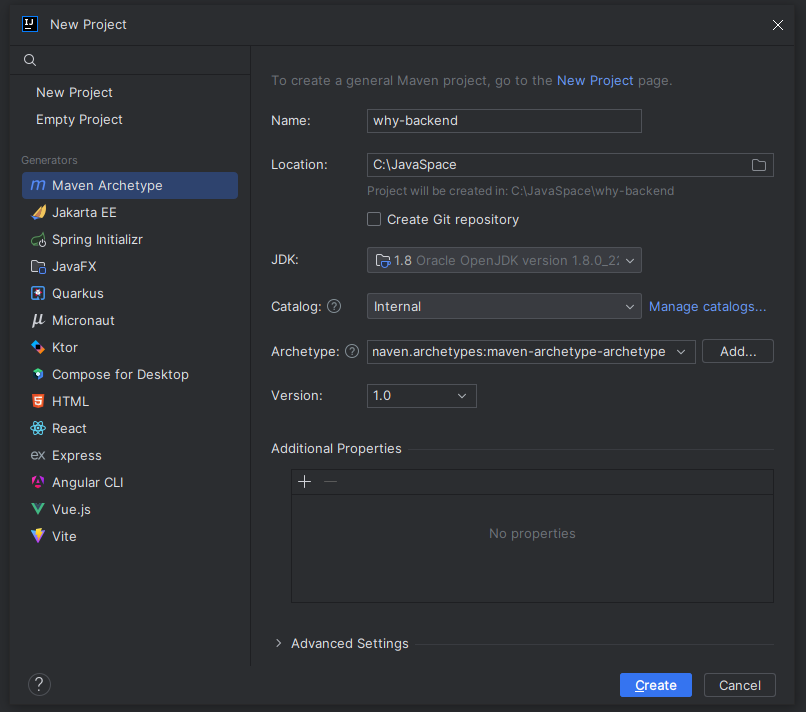
Task: Click the Vue.js logo icon
Action: pyautogui.click(x=38, y=509)
